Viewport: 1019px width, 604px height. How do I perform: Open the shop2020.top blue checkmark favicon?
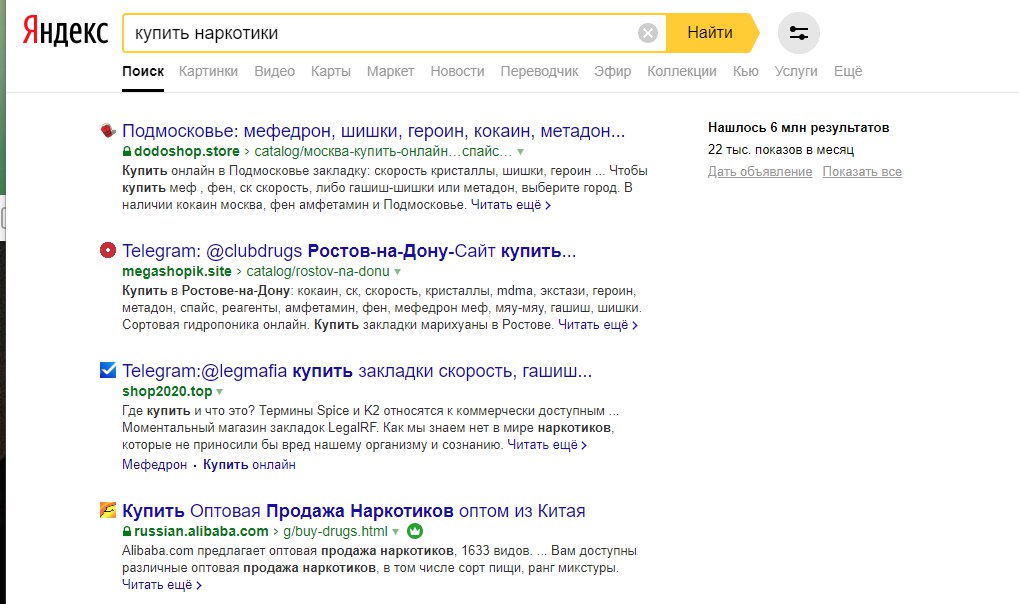(108, 370)
